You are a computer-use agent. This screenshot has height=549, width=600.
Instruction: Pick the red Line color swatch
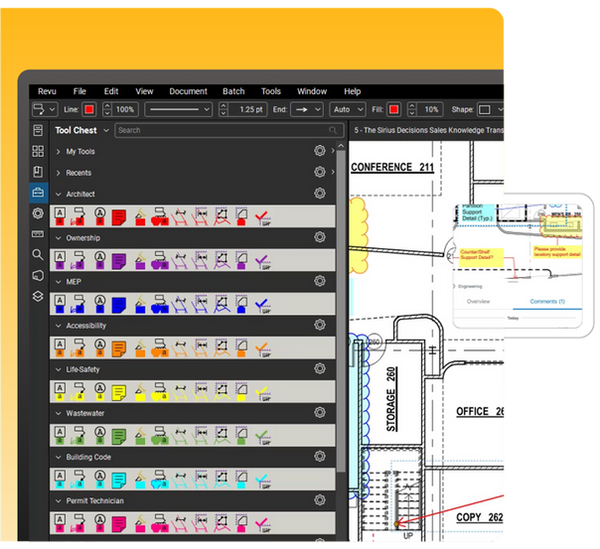click(x=89, y=109)
